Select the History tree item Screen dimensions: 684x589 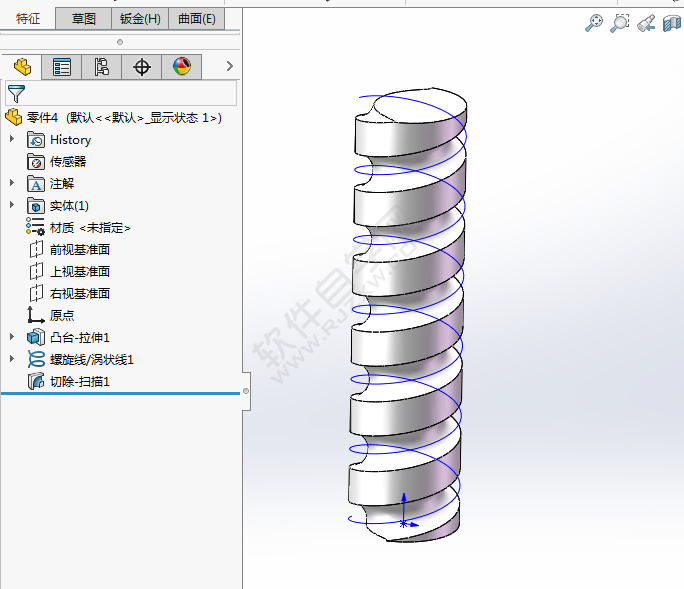[x=70, y=140]
